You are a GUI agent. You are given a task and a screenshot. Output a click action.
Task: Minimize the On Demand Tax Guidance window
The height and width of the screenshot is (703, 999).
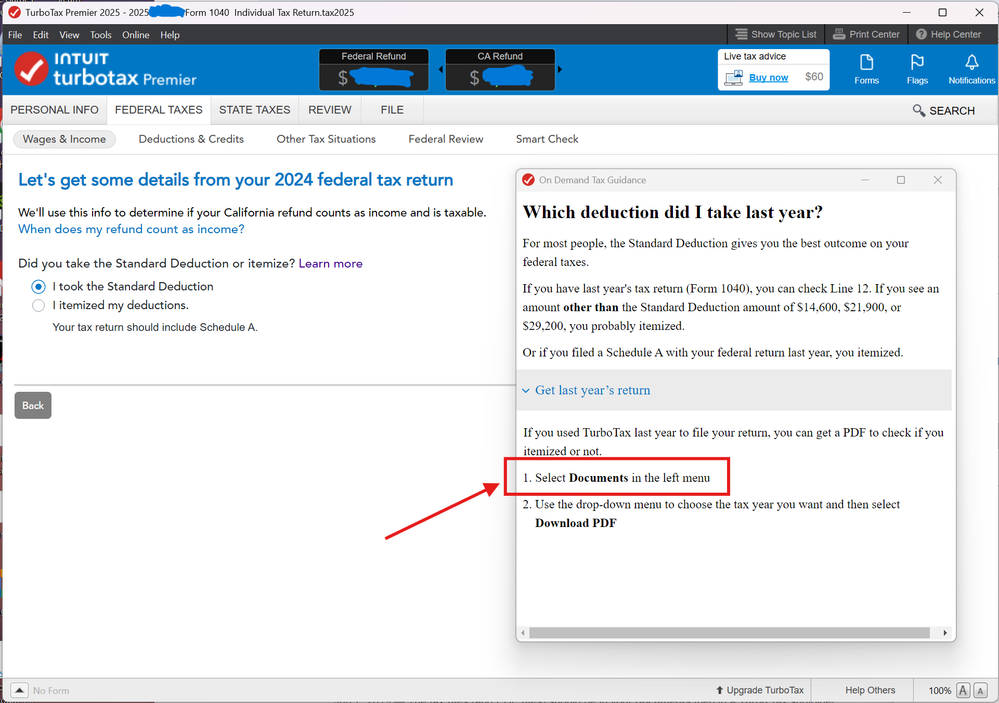tap(865, 180)
